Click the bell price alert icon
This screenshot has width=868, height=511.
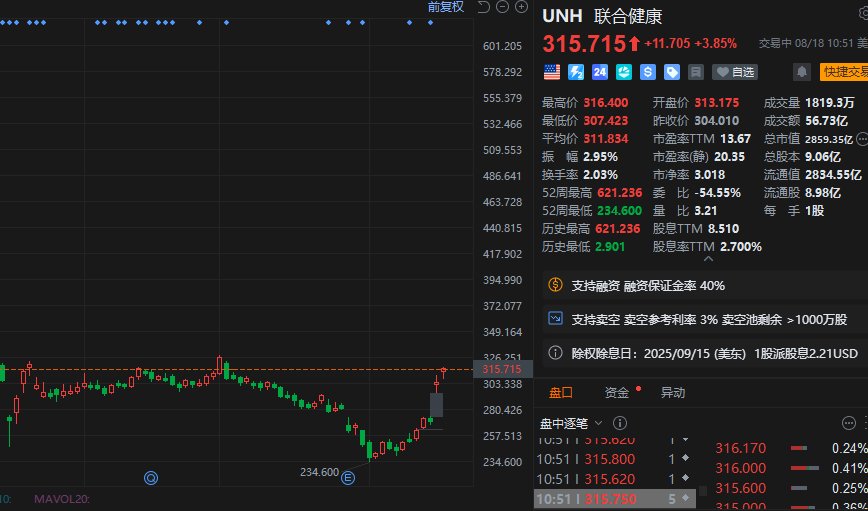801,72
